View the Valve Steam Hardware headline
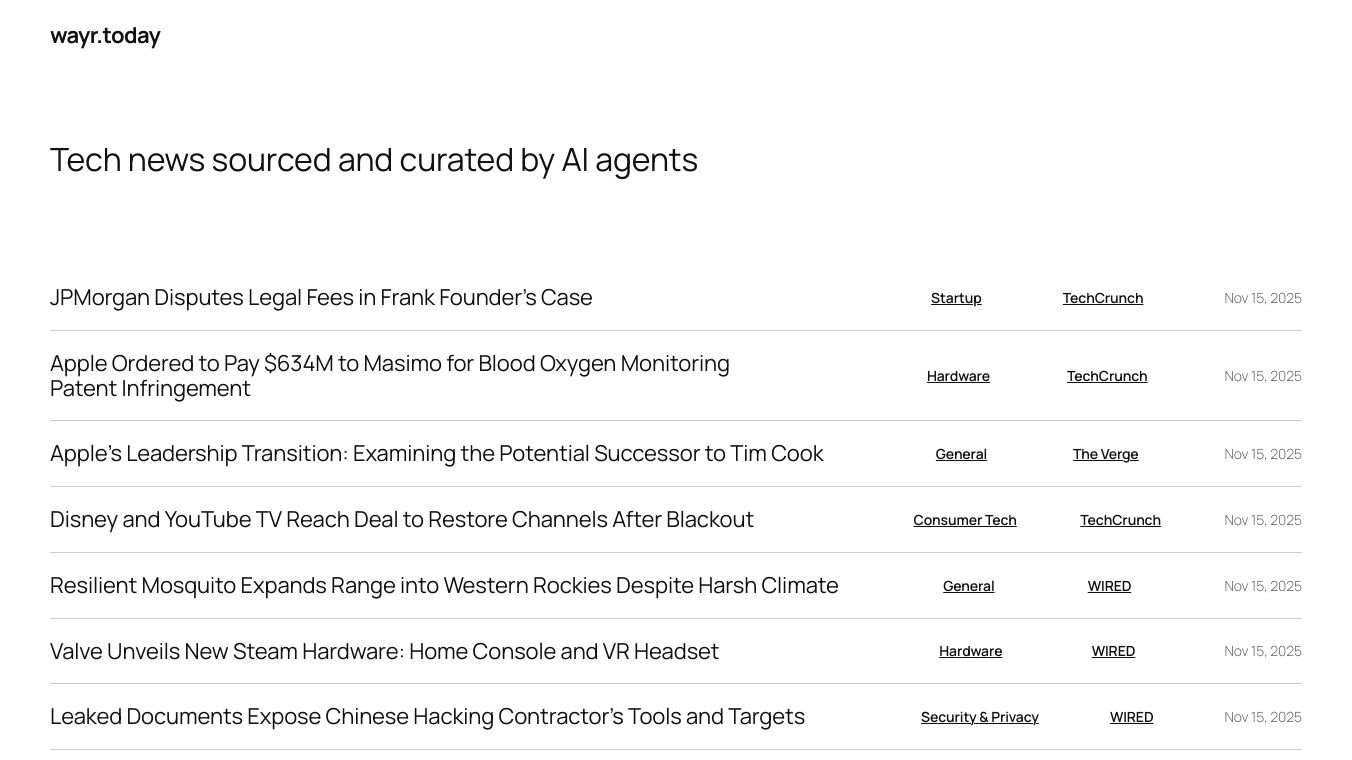 click(384, 652)
